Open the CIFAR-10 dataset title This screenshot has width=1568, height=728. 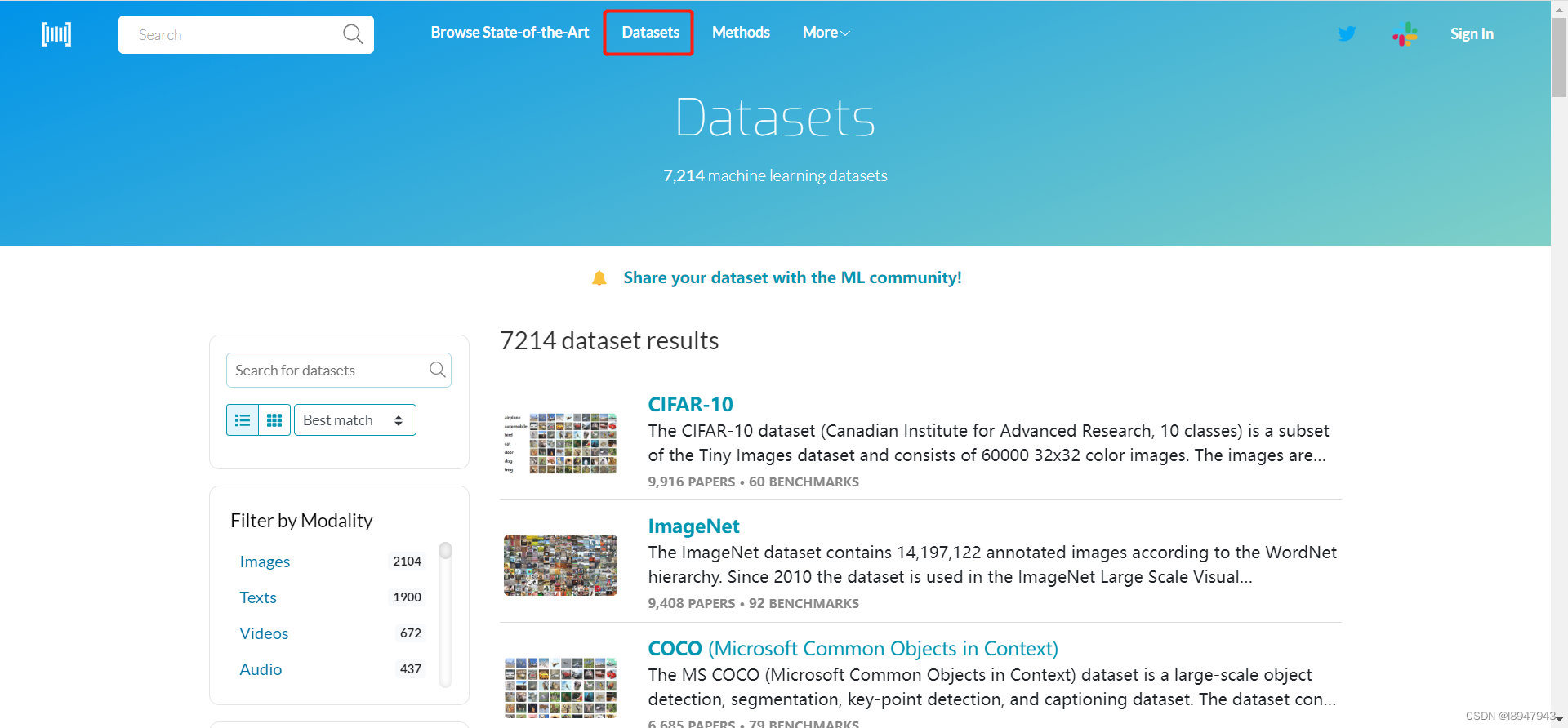(690, 404)
